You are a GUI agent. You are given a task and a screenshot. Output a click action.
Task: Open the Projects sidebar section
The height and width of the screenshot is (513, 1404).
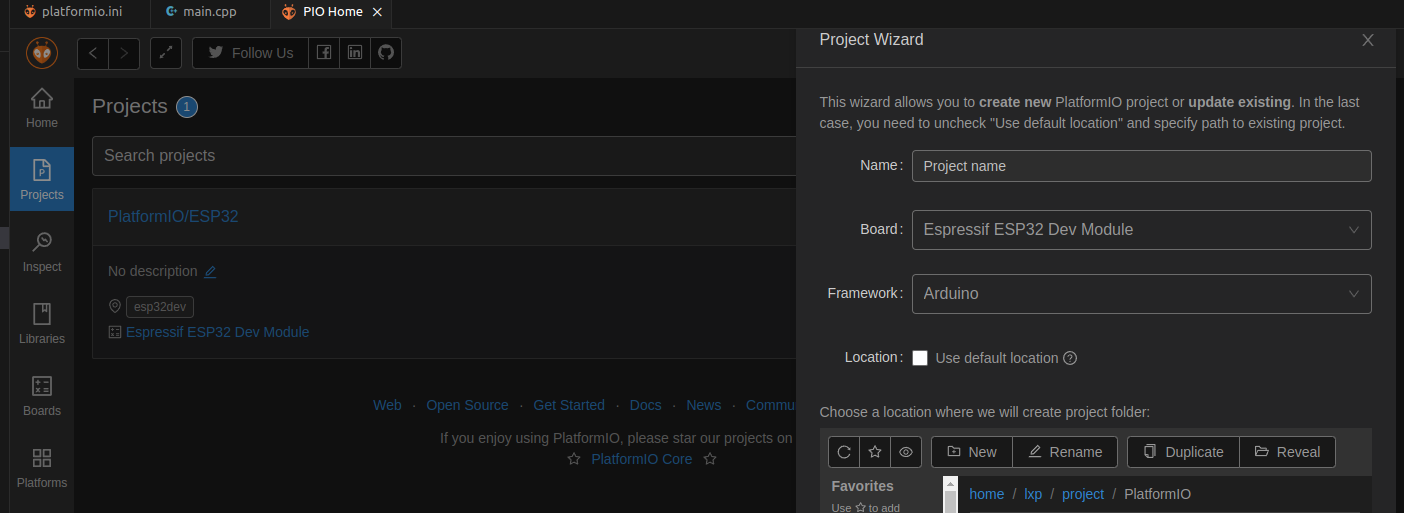coord(41,179)
